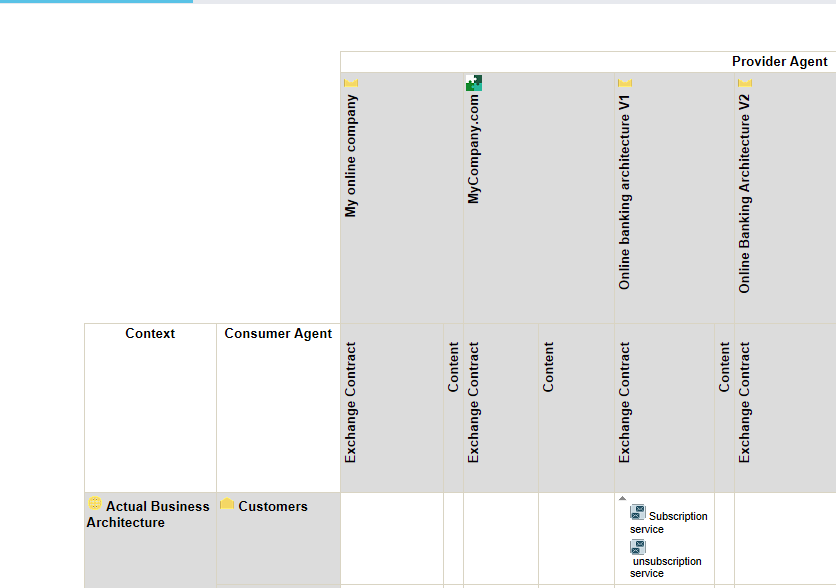Click the Customers folder icon
The image size is (836, 588).
coord(227,505)
